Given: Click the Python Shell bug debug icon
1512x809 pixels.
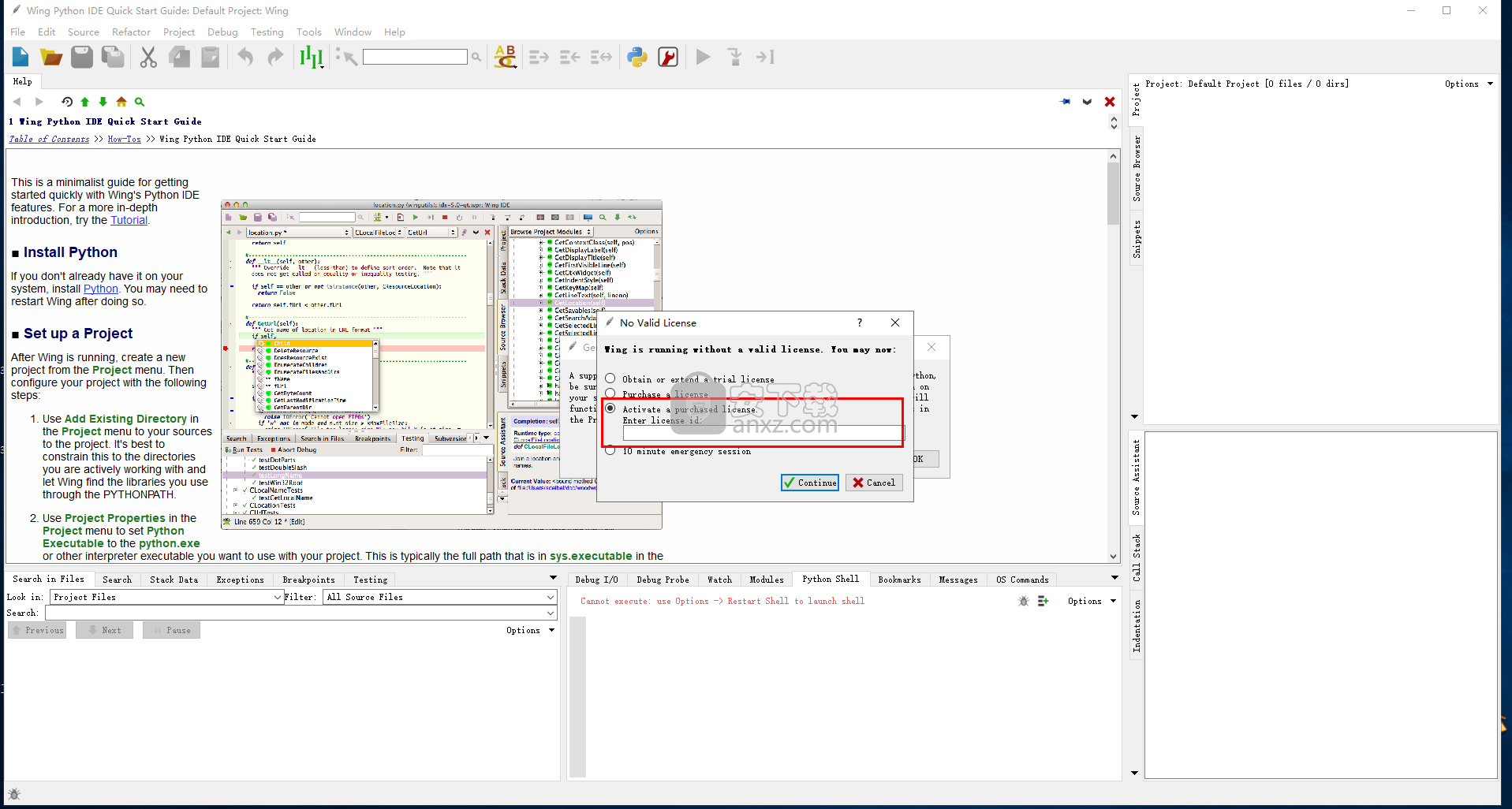Looking at the screenshot, I should 1024,601.
